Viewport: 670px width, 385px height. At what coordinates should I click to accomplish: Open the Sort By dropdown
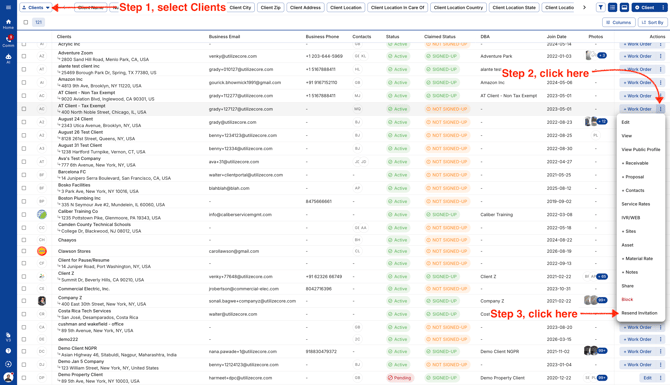point(652,22)
